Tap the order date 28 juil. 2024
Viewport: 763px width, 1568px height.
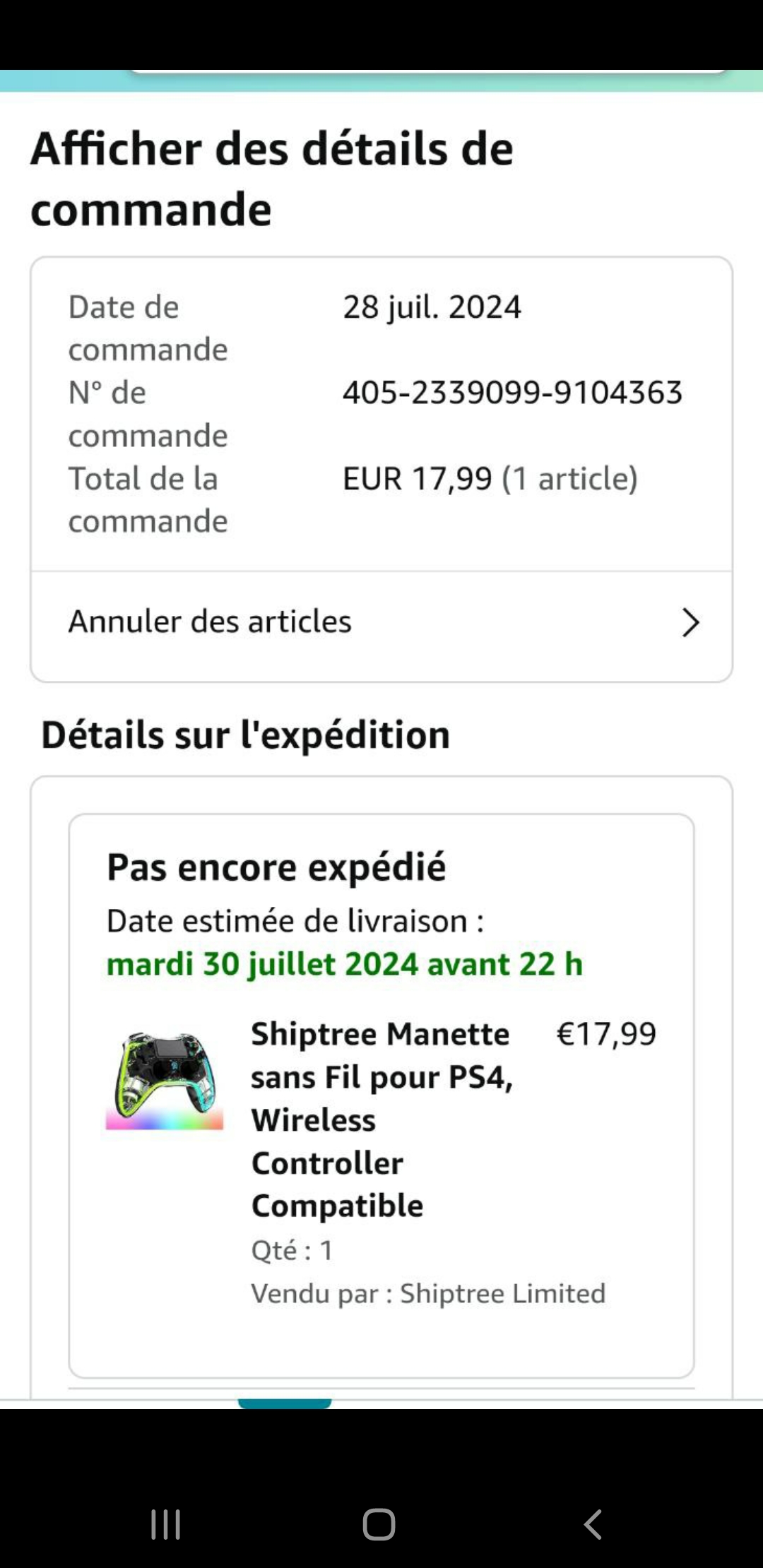432,307
